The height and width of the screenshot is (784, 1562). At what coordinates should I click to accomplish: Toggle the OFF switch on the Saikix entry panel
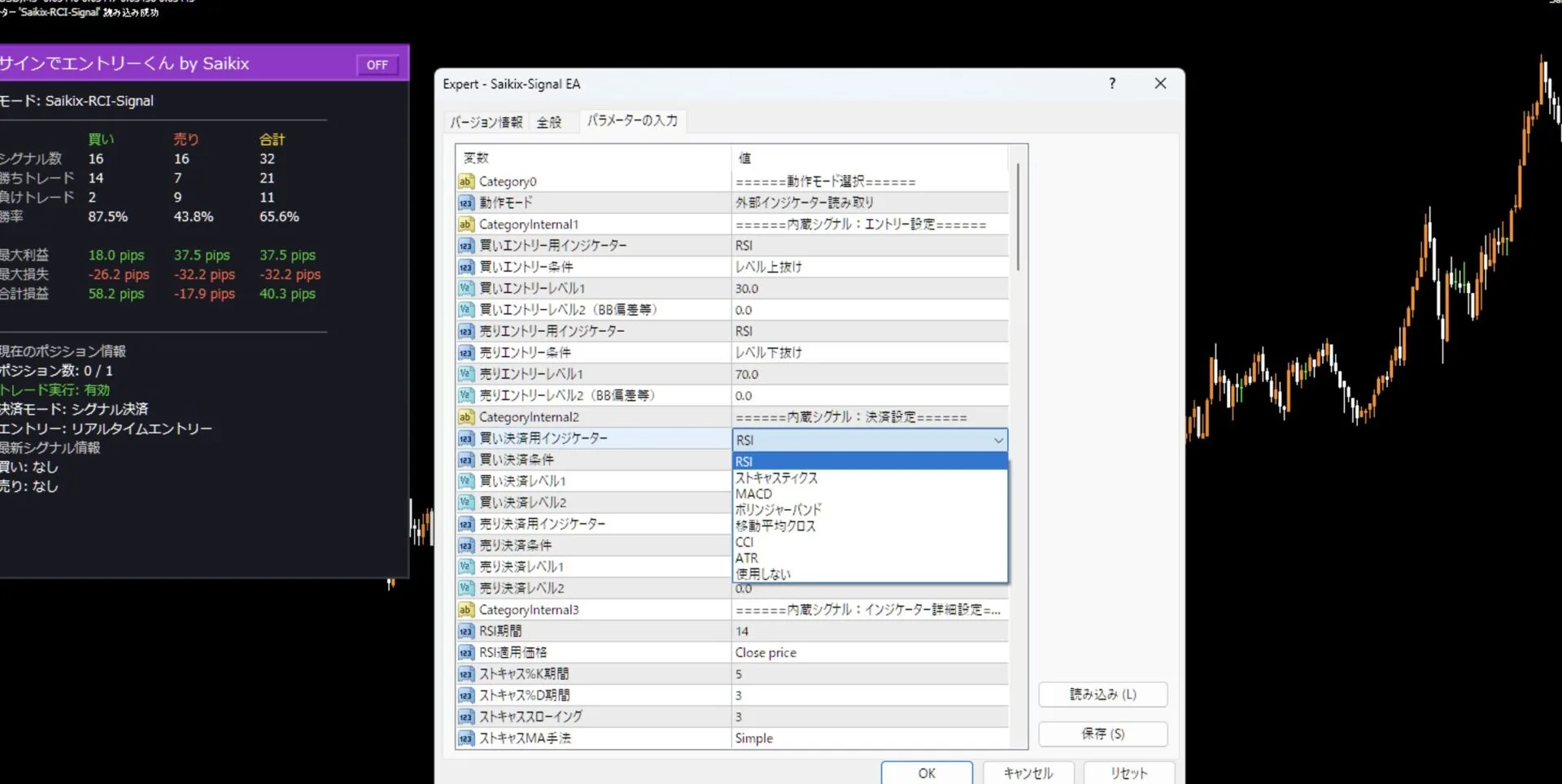coord(377,64)
